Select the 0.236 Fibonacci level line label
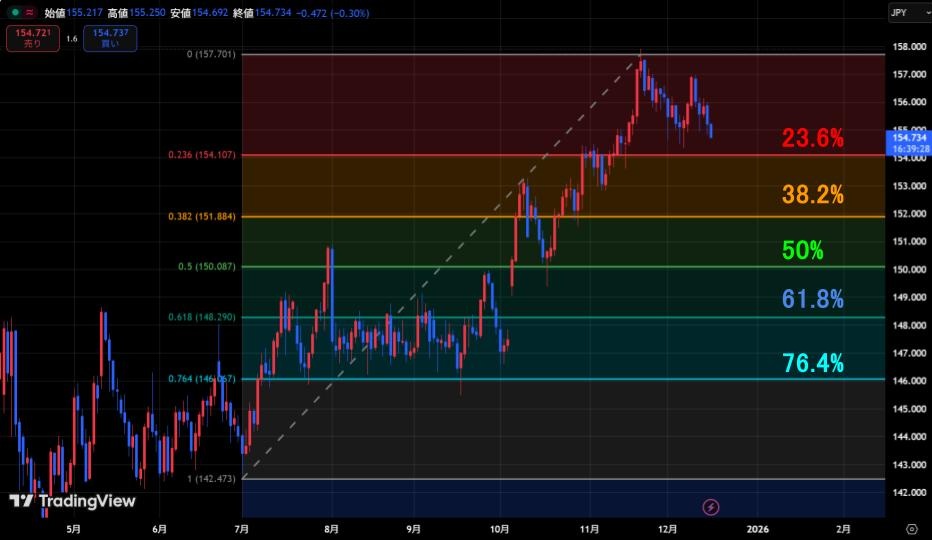932x540 pixels. [x=203, y=155]
